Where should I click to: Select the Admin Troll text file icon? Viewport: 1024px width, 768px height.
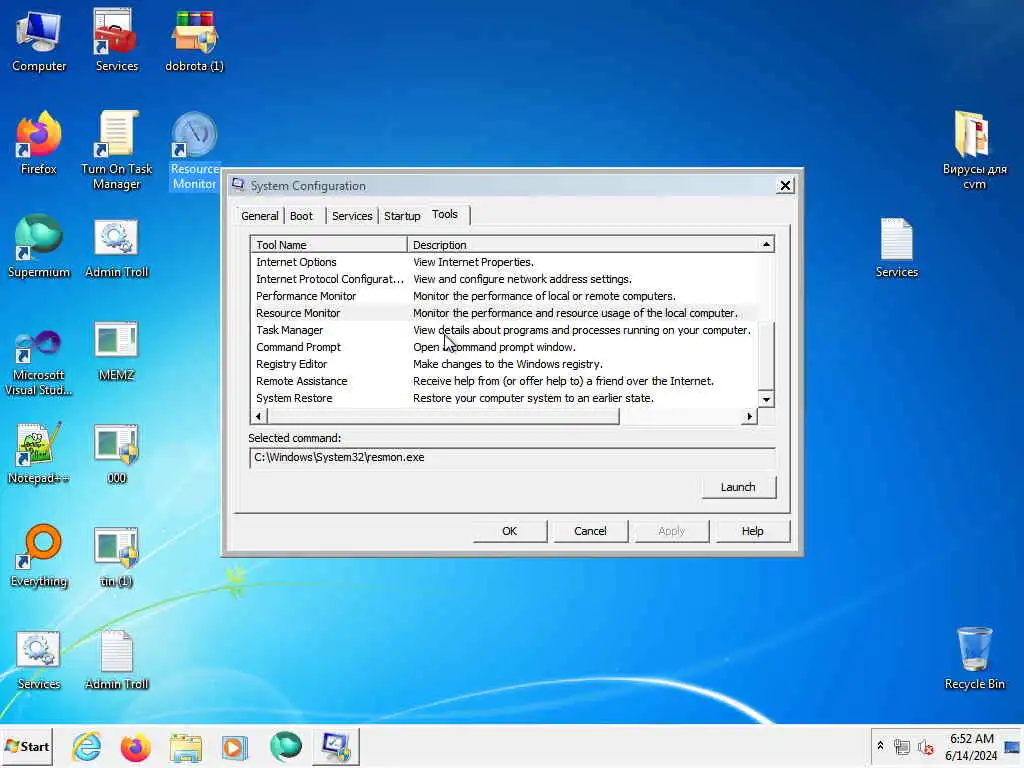pos(116,660)
